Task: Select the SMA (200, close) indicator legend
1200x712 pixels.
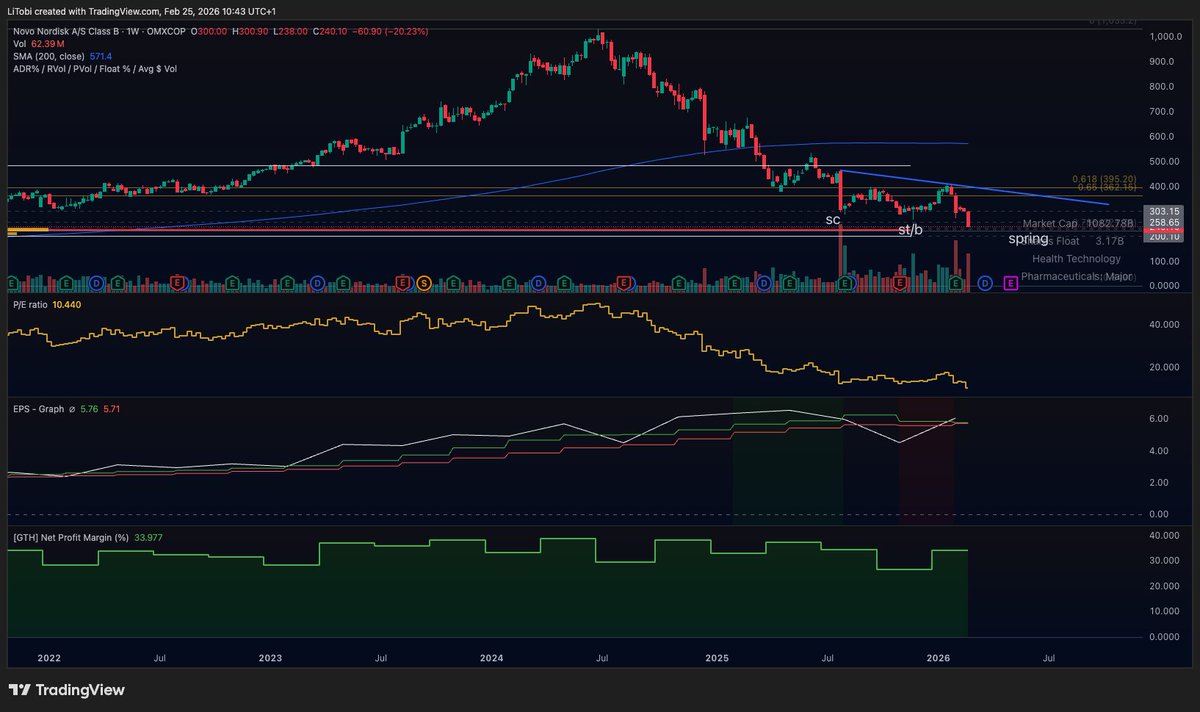Action: click(x=47, y=57)
